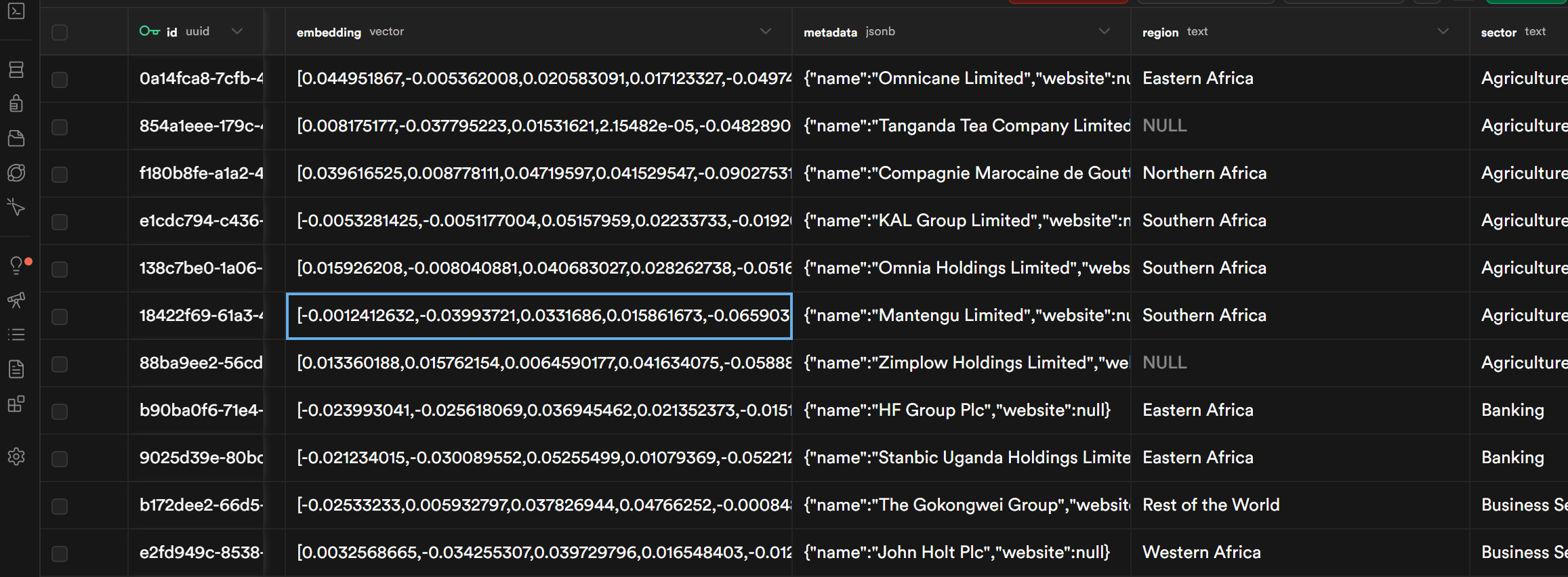Select the Compagnie Marocaine metadata cell
The image size is (1568, 577).
[962, 173]
